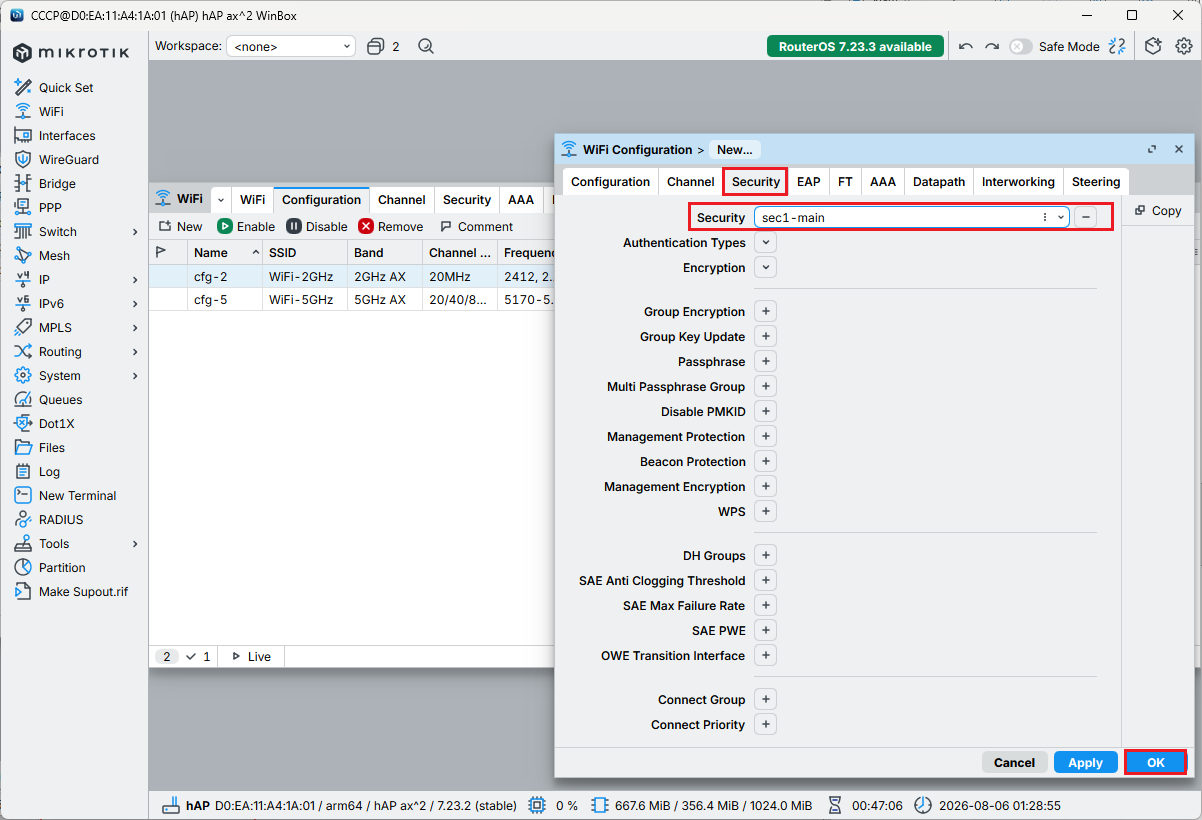The height and width of the screenshot is (820, 1202).
Task: Open the Channel tab in WiFi window
Action: [x=402, y=200]
